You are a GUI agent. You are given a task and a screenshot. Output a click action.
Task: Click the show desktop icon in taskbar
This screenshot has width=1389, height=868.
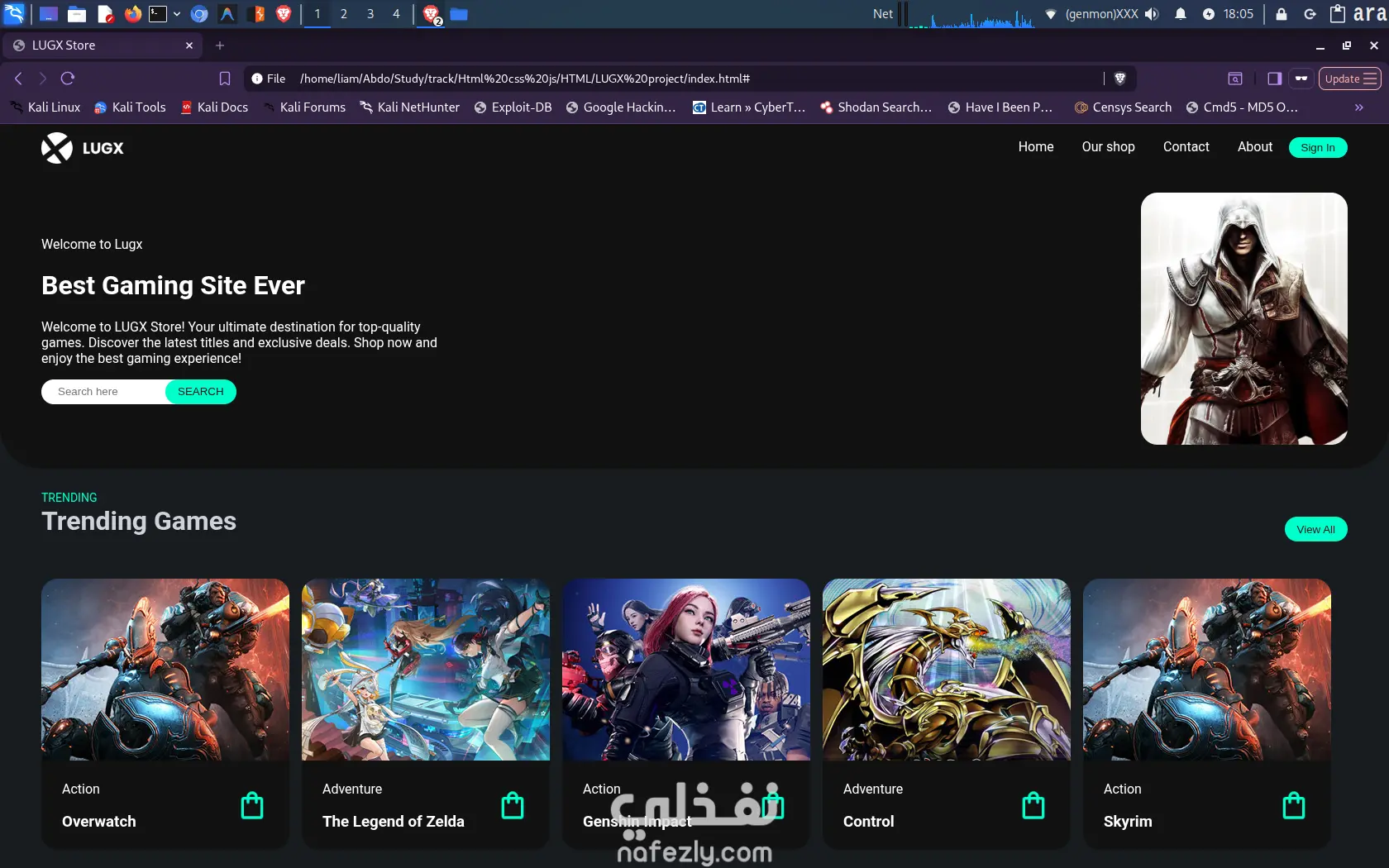pos(49,14)
